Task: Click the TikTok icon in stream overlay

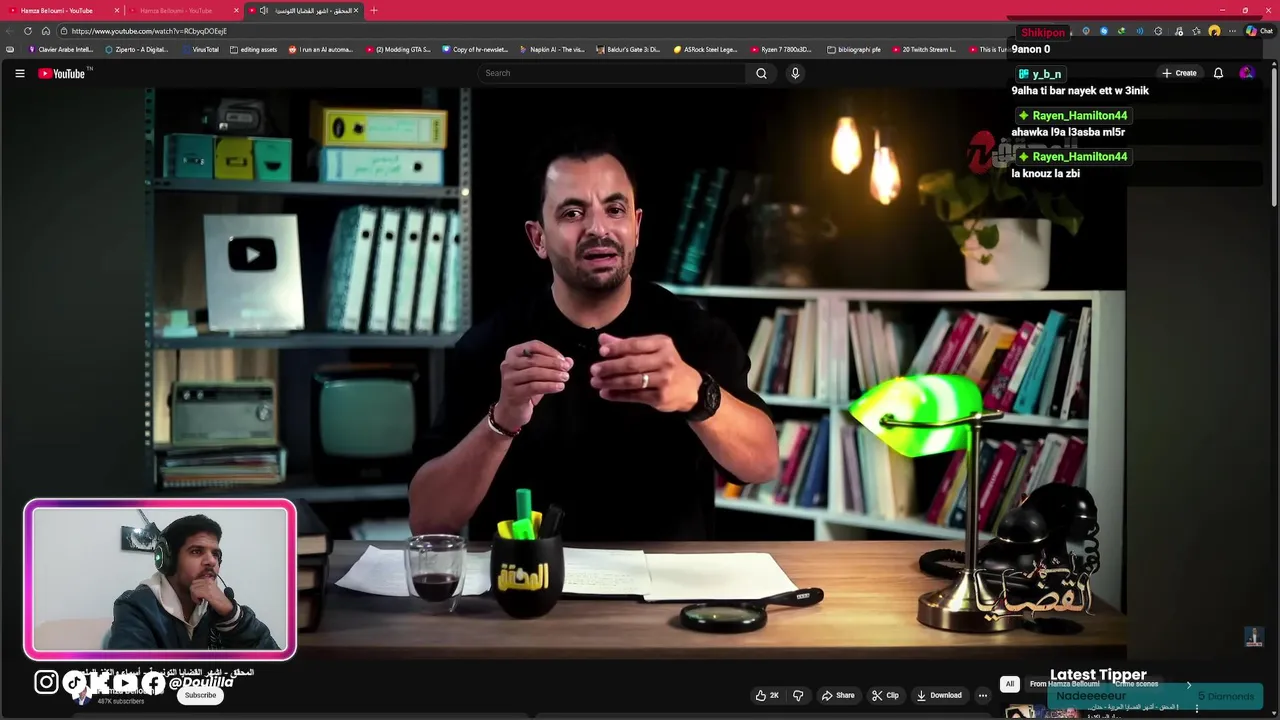Action: (x=75, y=682)
